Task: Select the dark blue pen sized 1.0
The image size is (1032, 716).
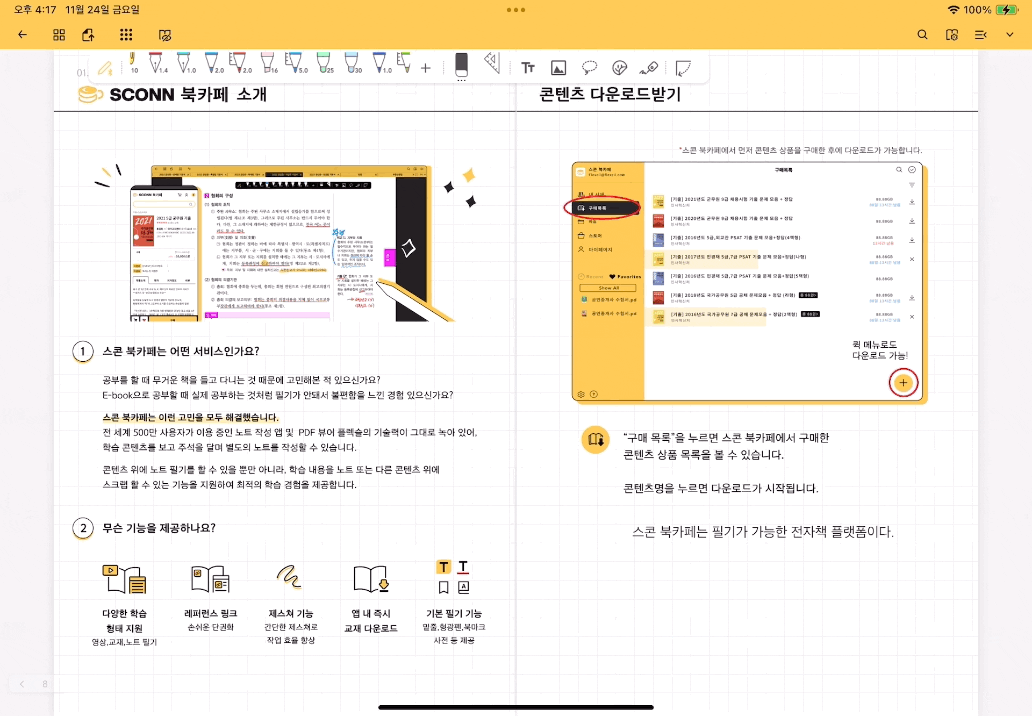Action: tap(380, 63)
